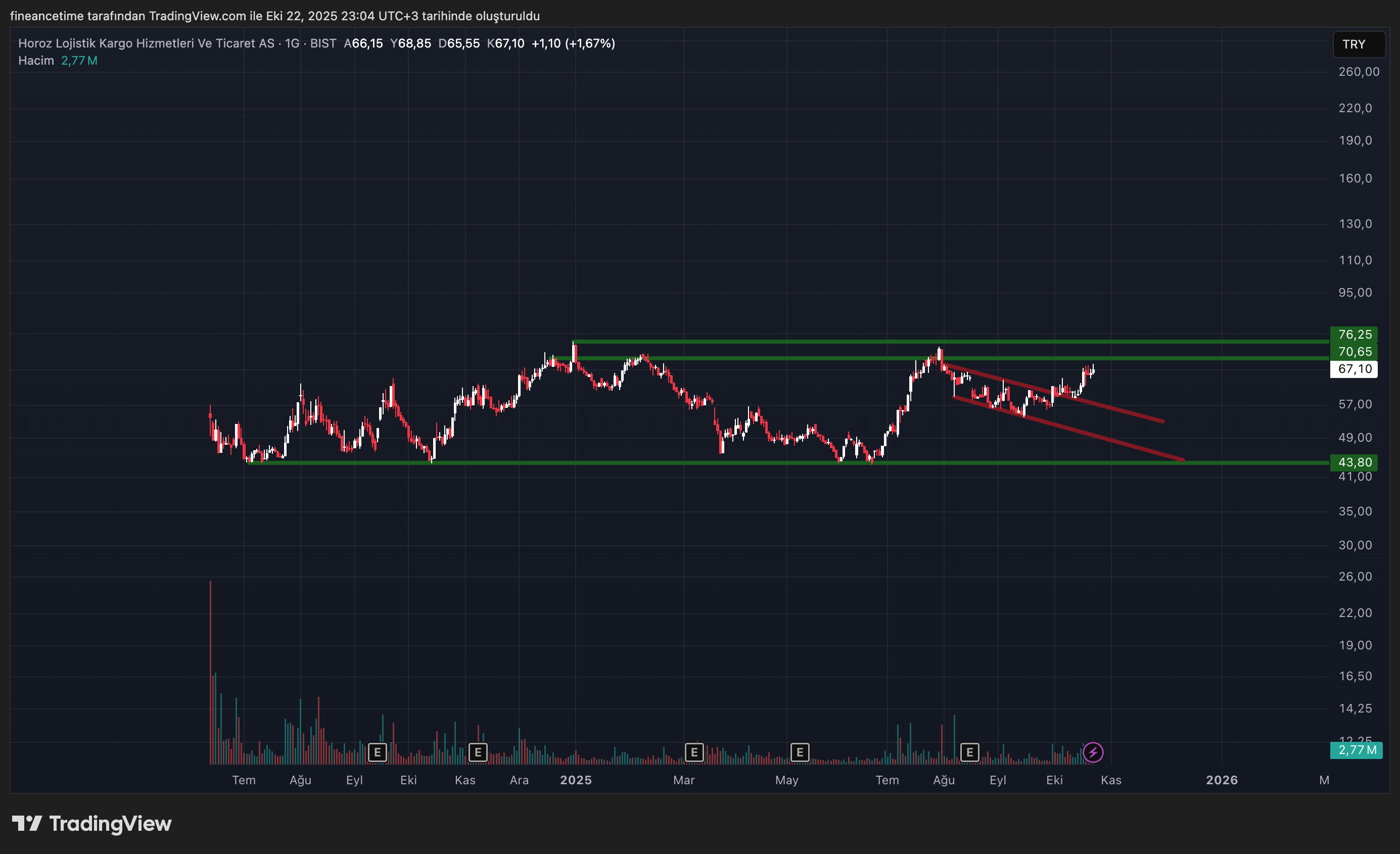Image resolution: width=1400 pixels, height=854 pixels.
Task: Click the white 67,10 current price tag
Action: 1354,369
